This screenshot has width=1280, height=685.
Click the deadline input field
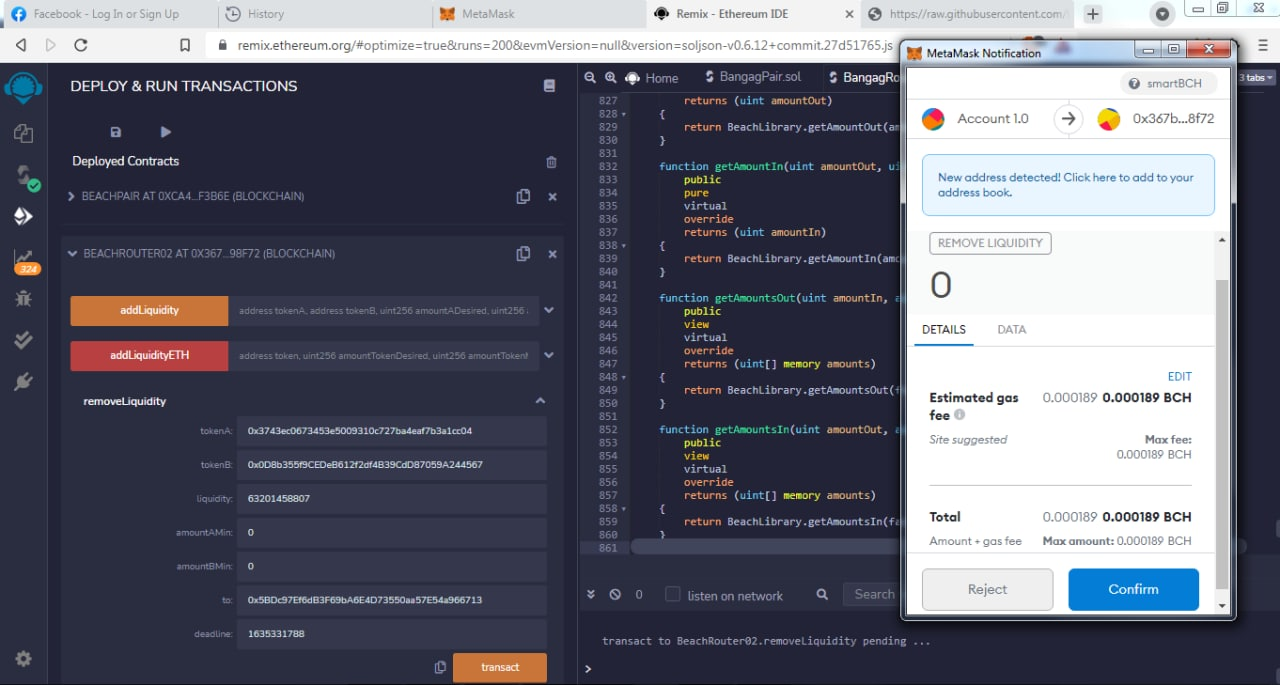point(391,634)
